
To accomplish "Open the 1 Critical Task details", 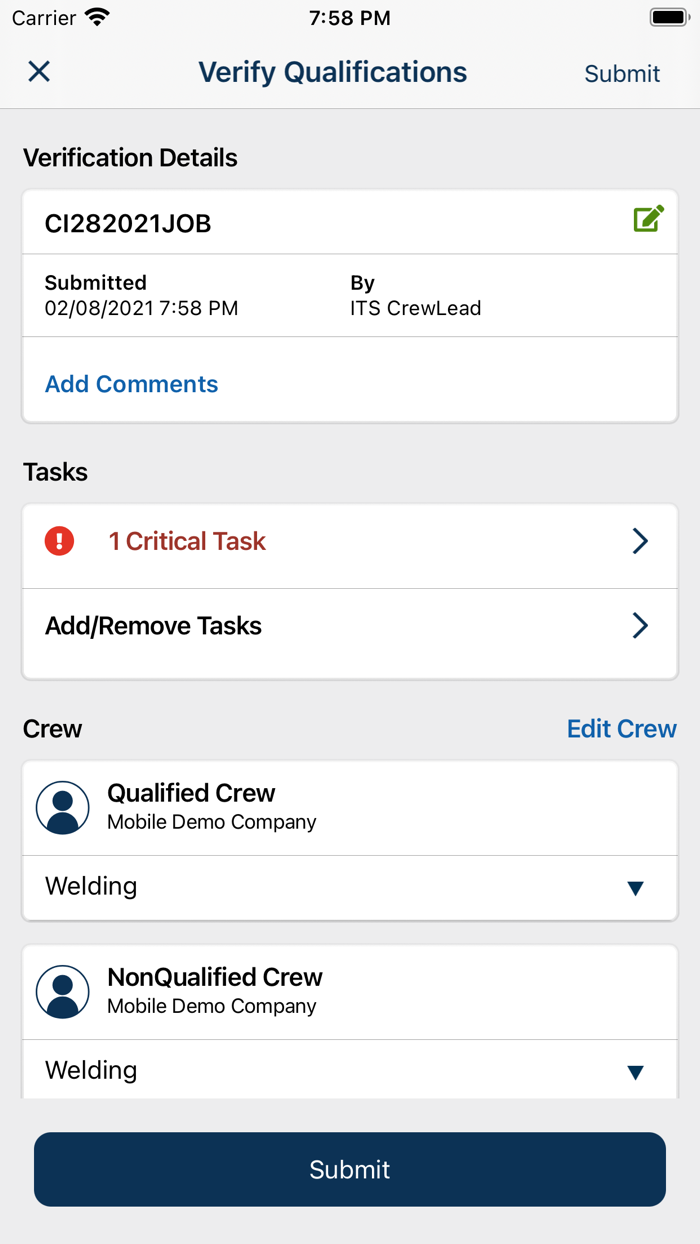I will tap(186, 541).
